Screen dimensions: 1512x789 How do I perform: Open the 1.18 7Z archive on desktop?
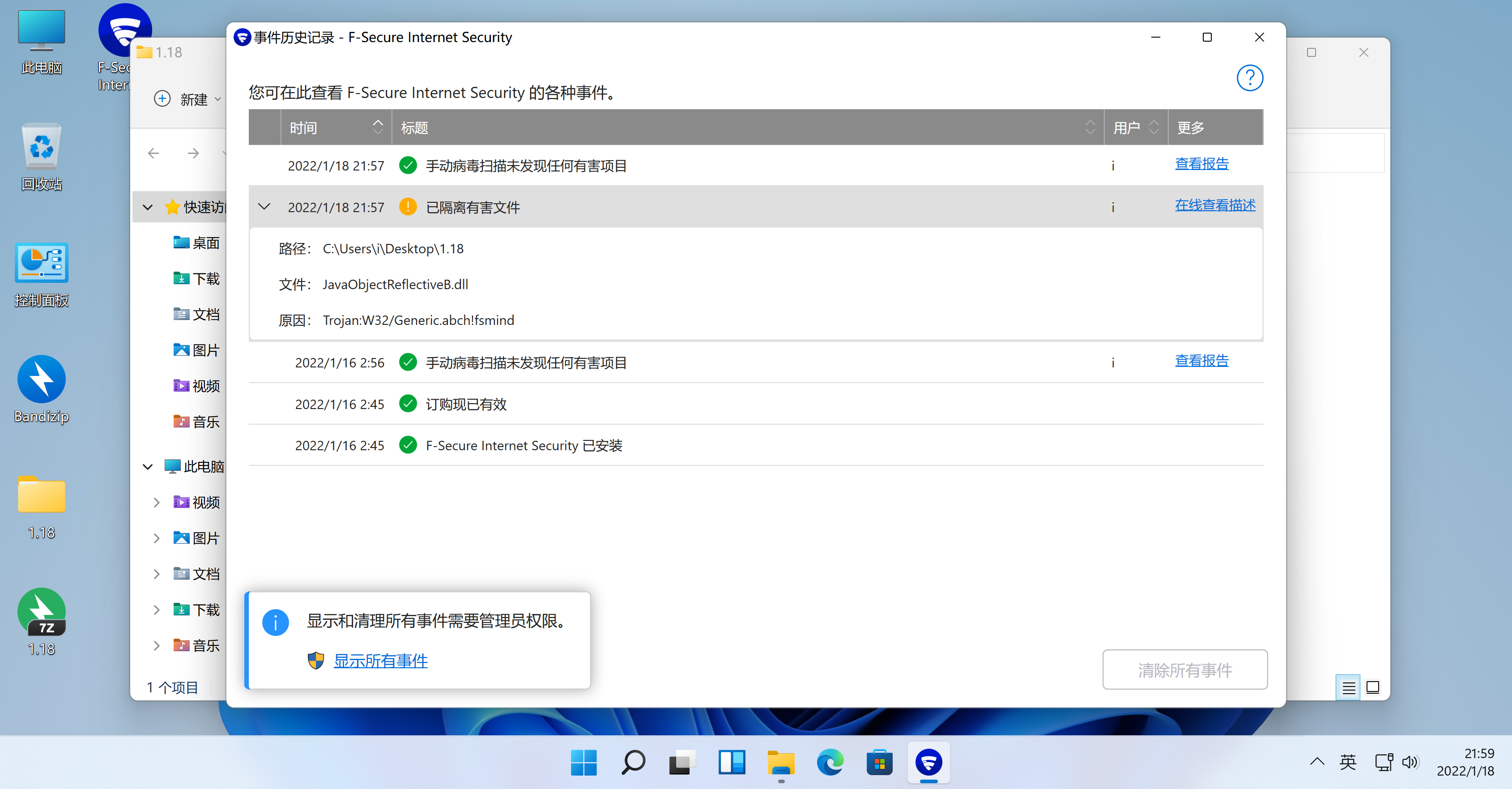point(41,622)
